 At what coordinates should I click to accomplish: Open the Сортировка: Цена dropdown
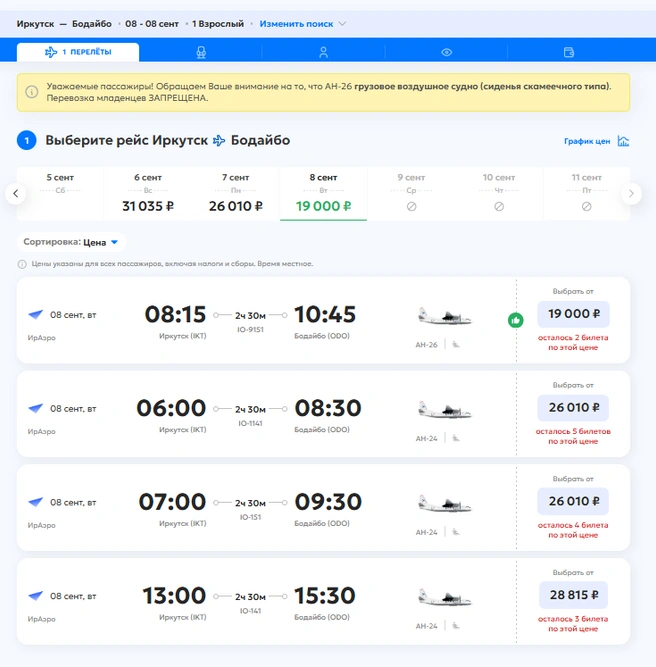pos(71,242)
